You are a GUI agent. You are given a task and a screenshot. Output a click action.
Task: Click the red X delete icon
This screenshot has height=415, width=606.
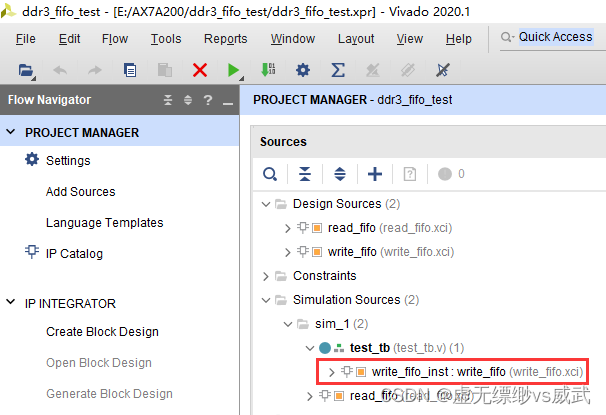200,70
